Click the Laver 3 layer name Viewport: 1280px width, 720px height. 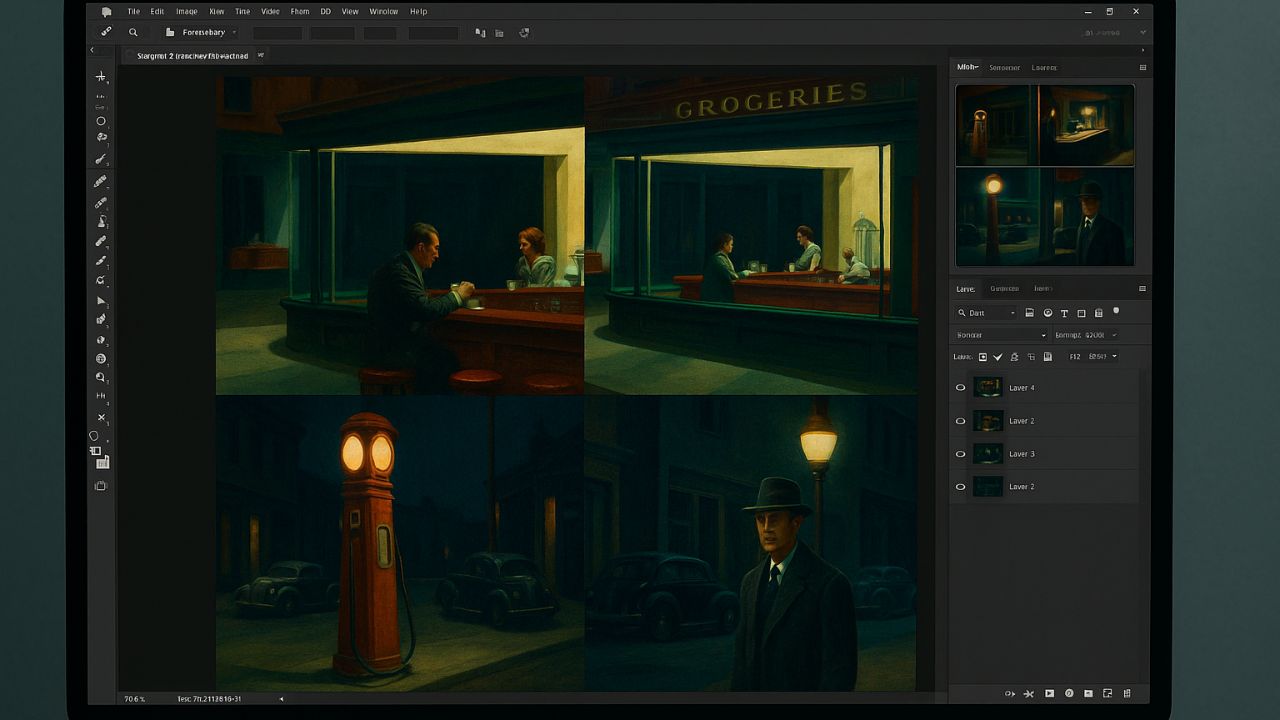point(1022,454)
